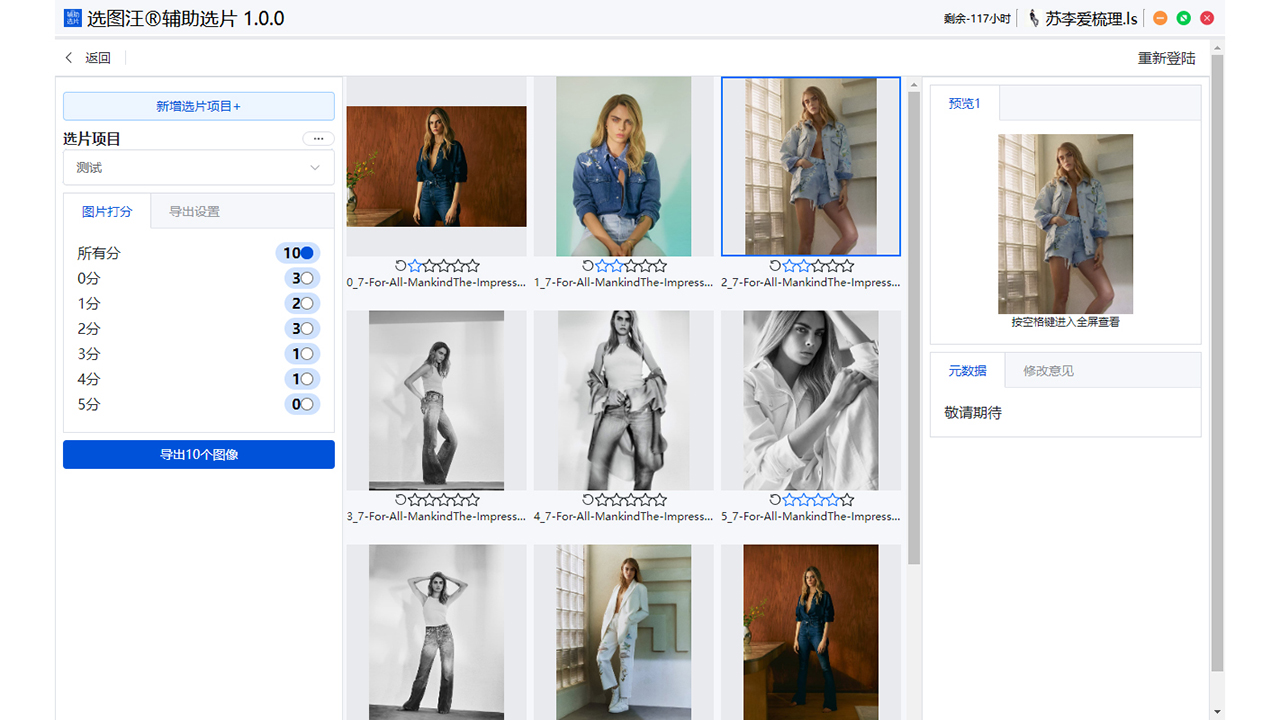1280x720 pixels.
Task: Click 重新登陆 to log in again
Action: (1166, 58)
